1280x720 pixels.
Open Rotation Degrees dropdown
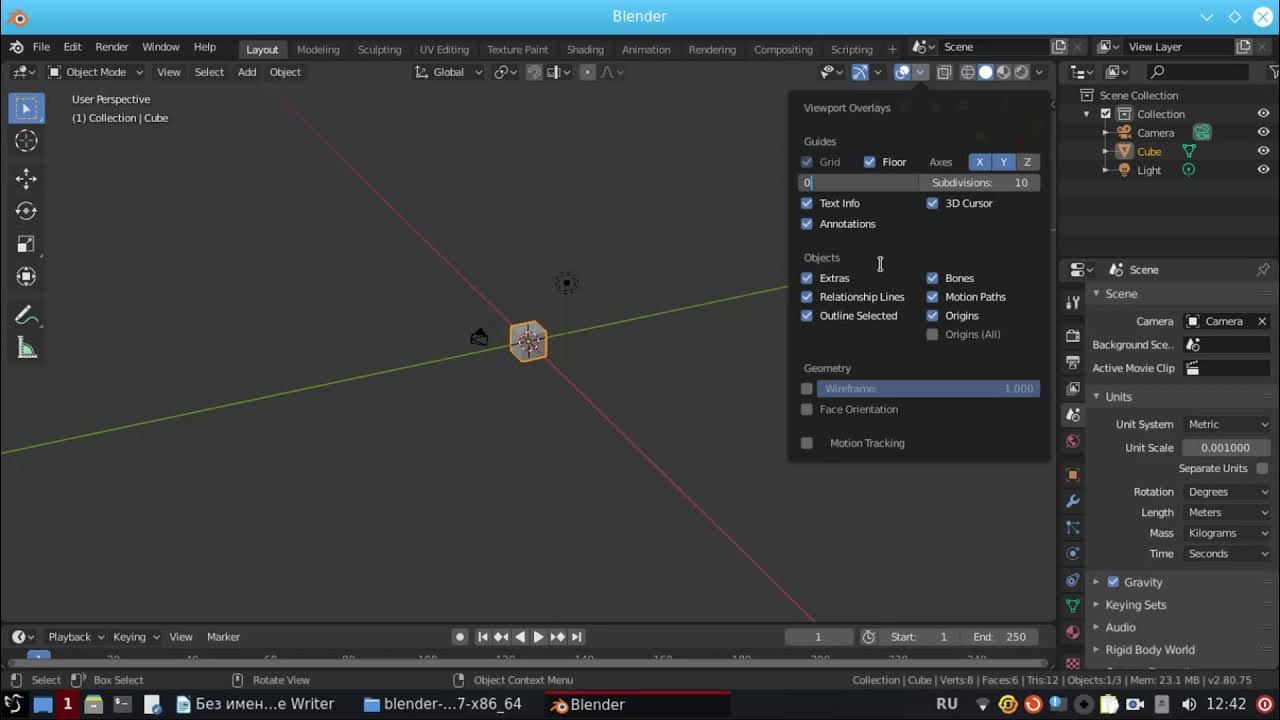(x=1228, y=492)
